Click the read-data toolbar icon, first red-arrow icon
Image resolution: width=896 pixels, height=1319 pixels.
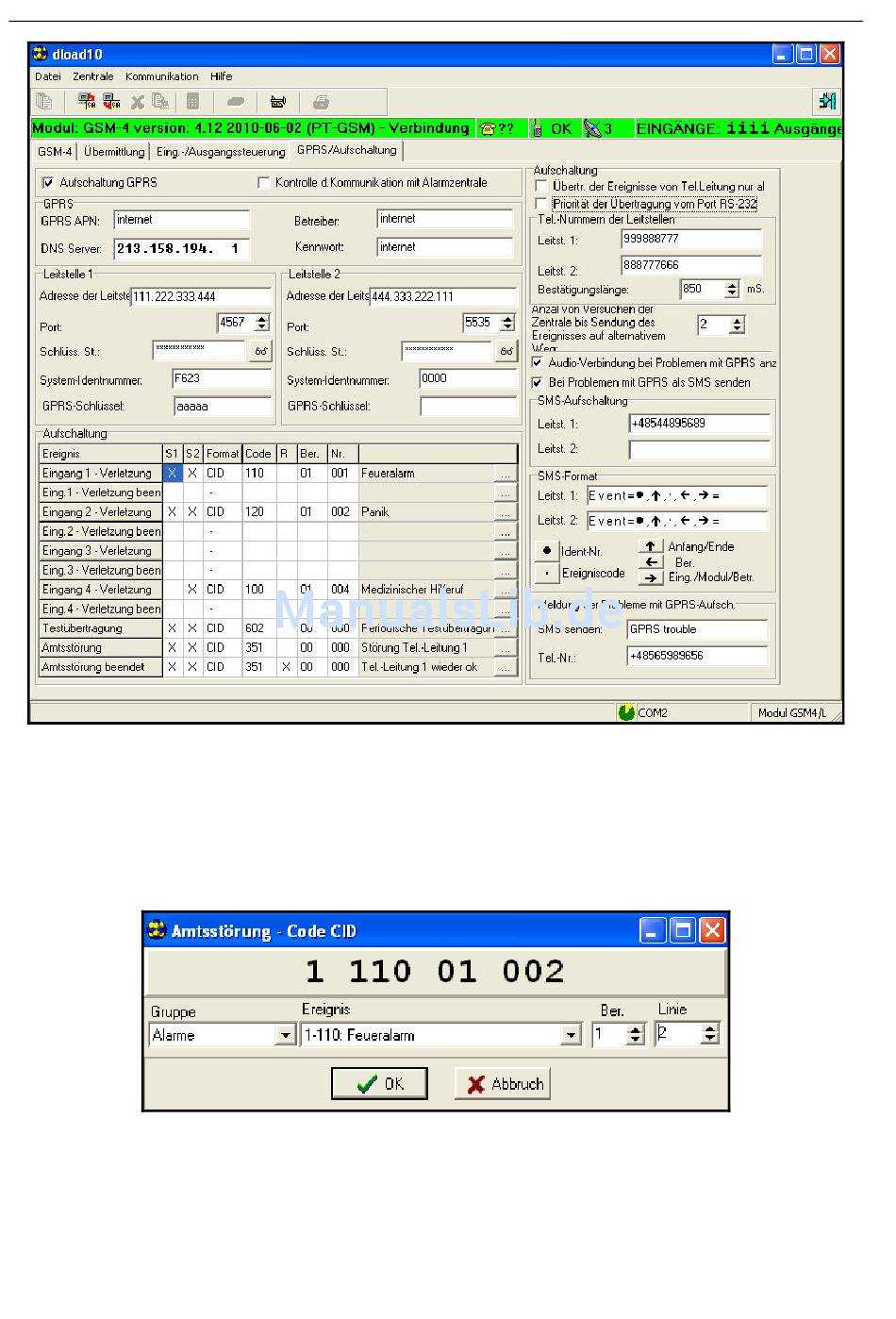click(x=87, y=102)
